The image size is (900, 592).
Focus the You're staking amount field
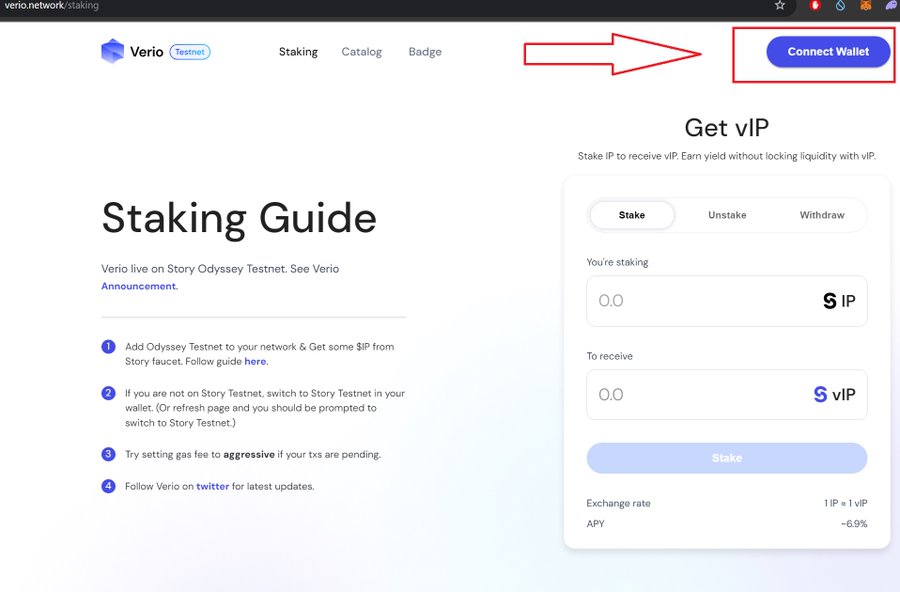coord(727,301)
